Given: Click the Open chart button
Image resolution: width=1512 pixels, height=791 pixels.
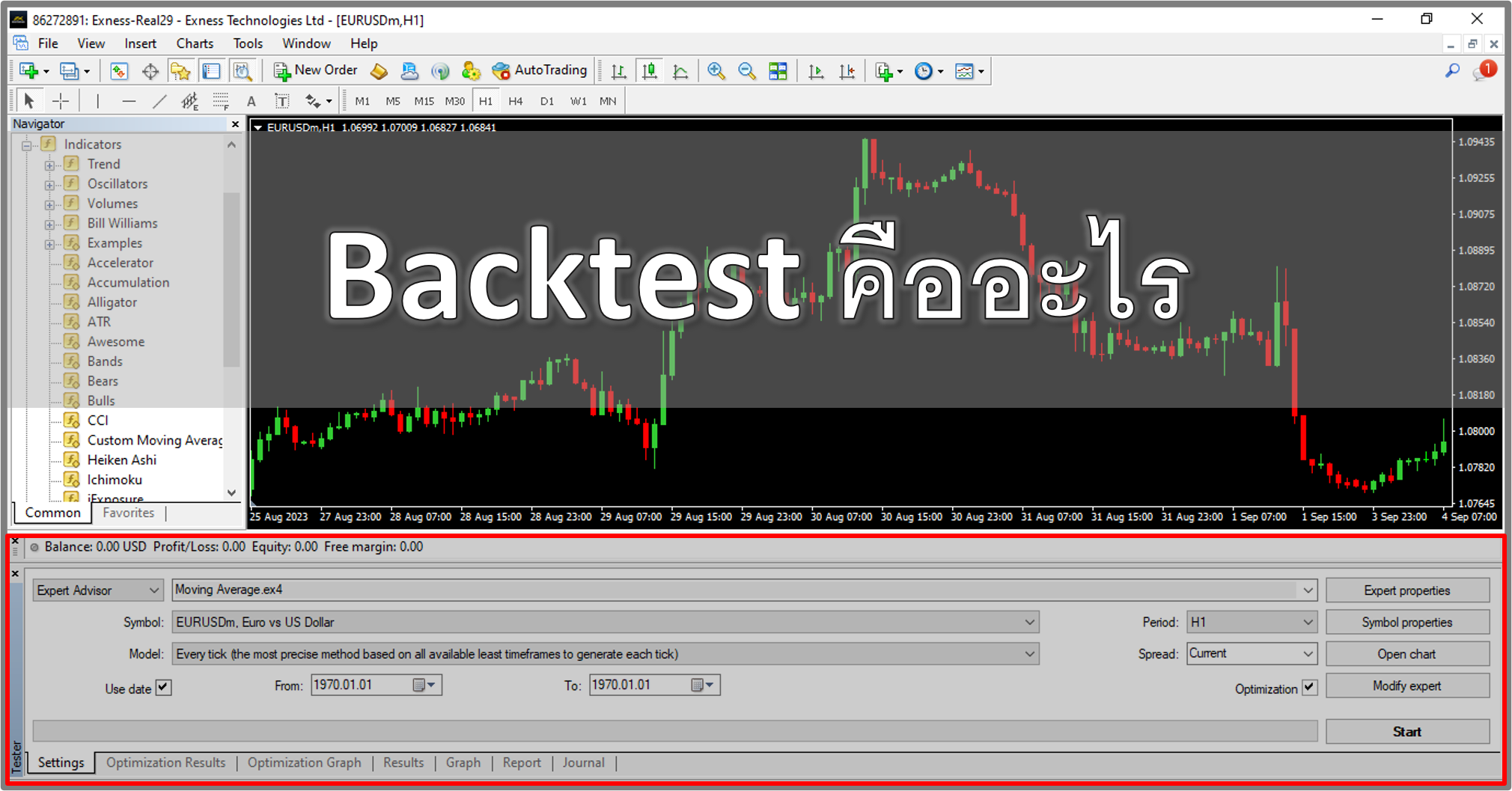Looking at the screenshot, I should pyautogui.click(x=1407, y=654).
